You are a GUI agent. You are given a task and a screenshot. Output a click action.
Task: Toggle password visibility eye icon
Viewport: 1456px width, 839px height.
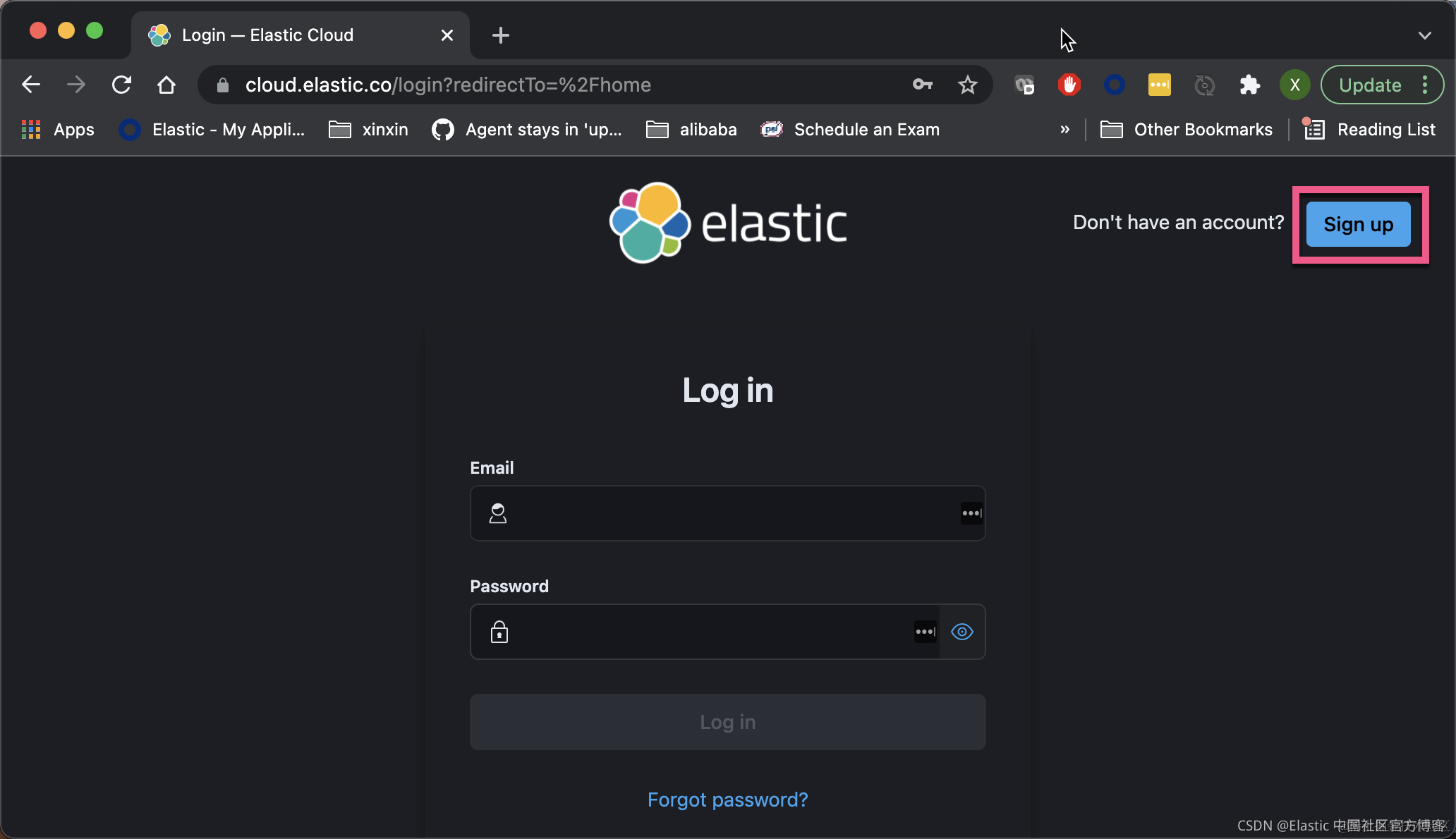pos(961,632)
